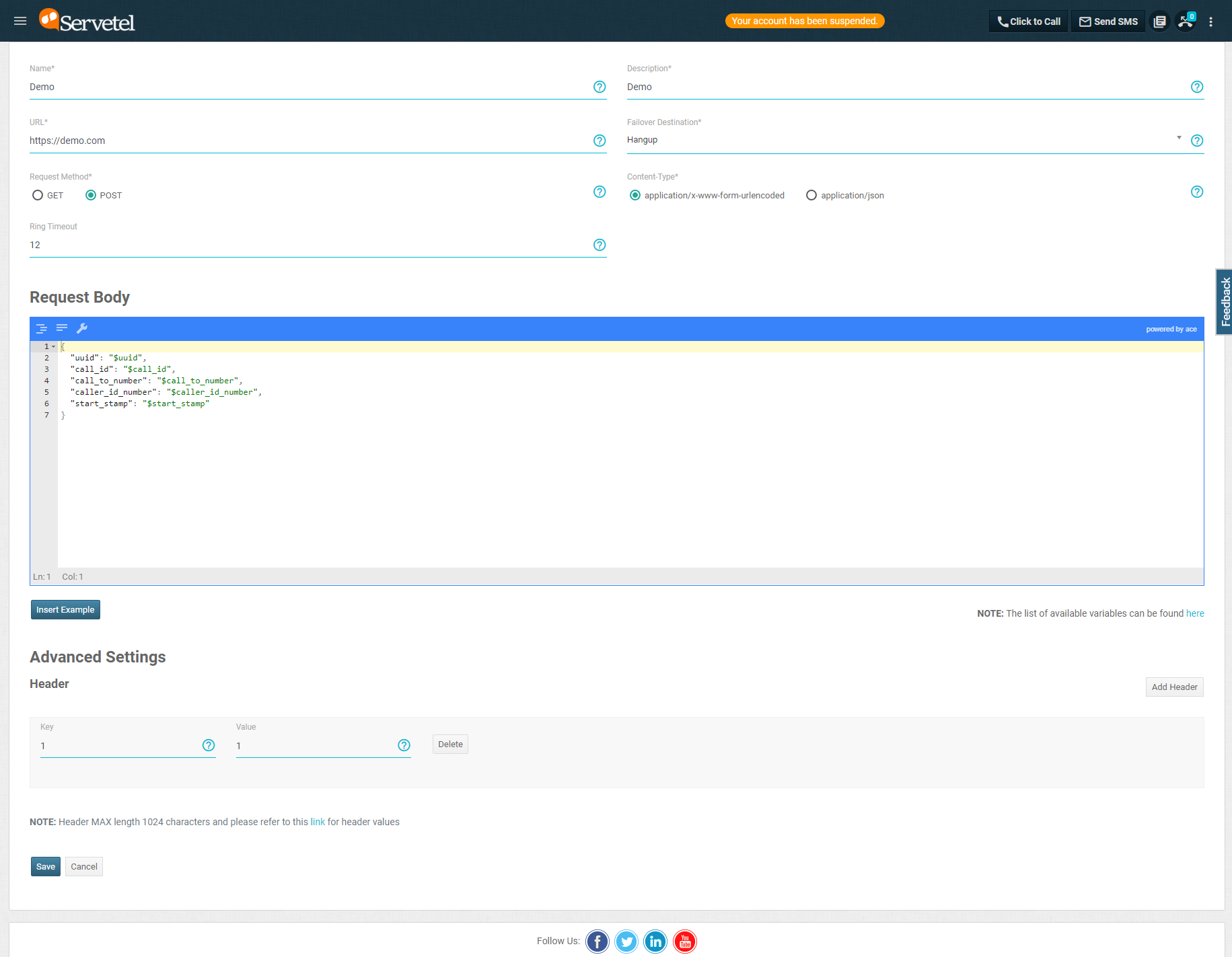Open the Failover Destination dropdown
1232x957 pixels.
coord(904,140)
